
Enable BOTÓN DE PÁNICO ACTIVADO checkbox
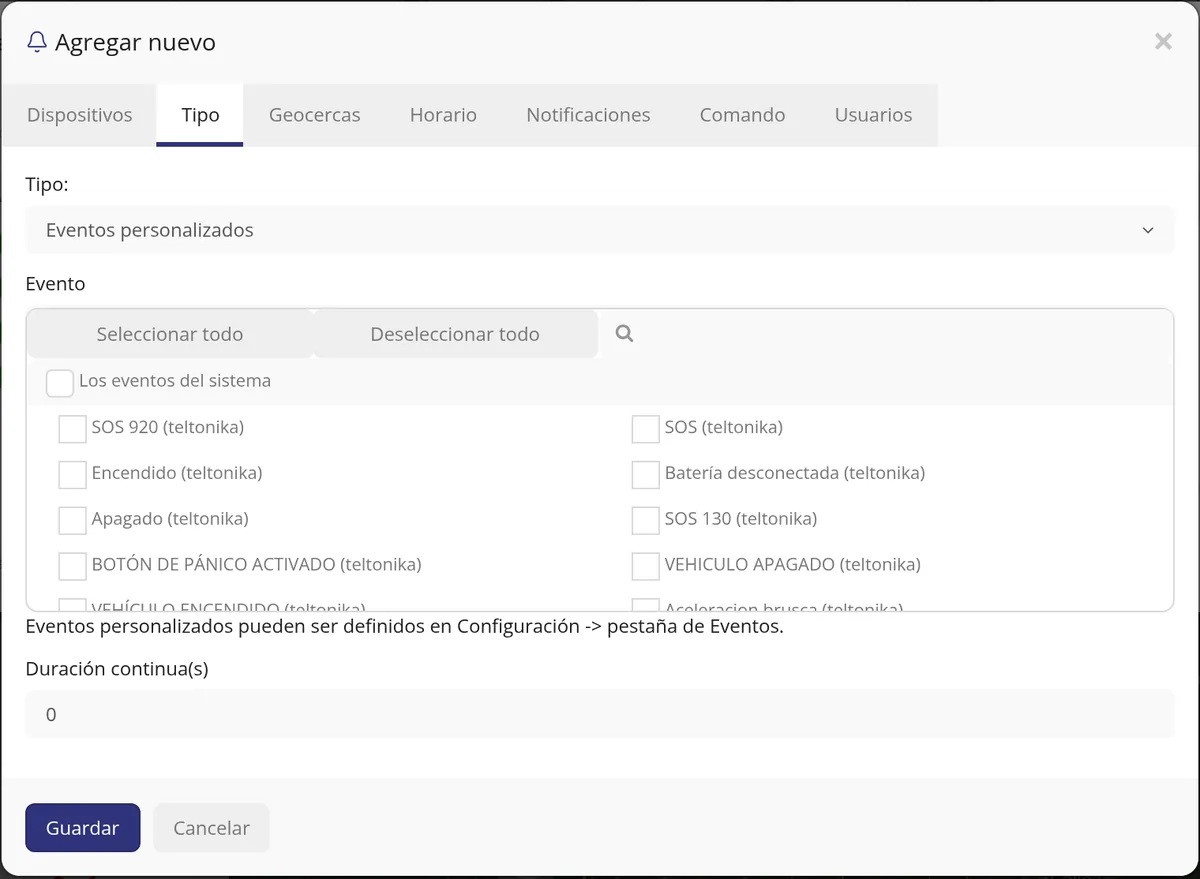click(72, 567)
